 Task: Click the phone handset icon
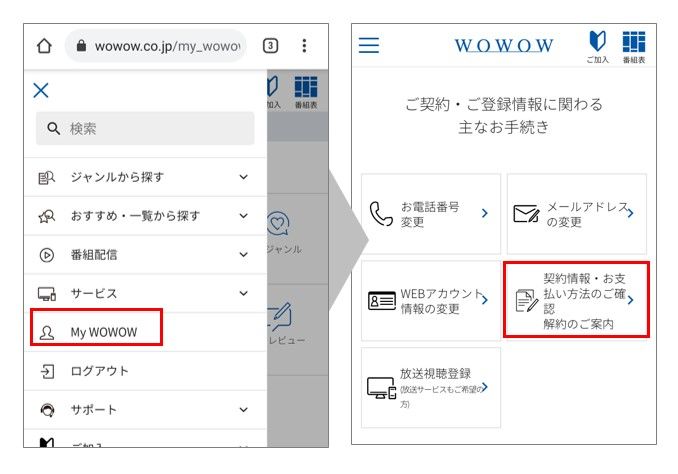381,214
